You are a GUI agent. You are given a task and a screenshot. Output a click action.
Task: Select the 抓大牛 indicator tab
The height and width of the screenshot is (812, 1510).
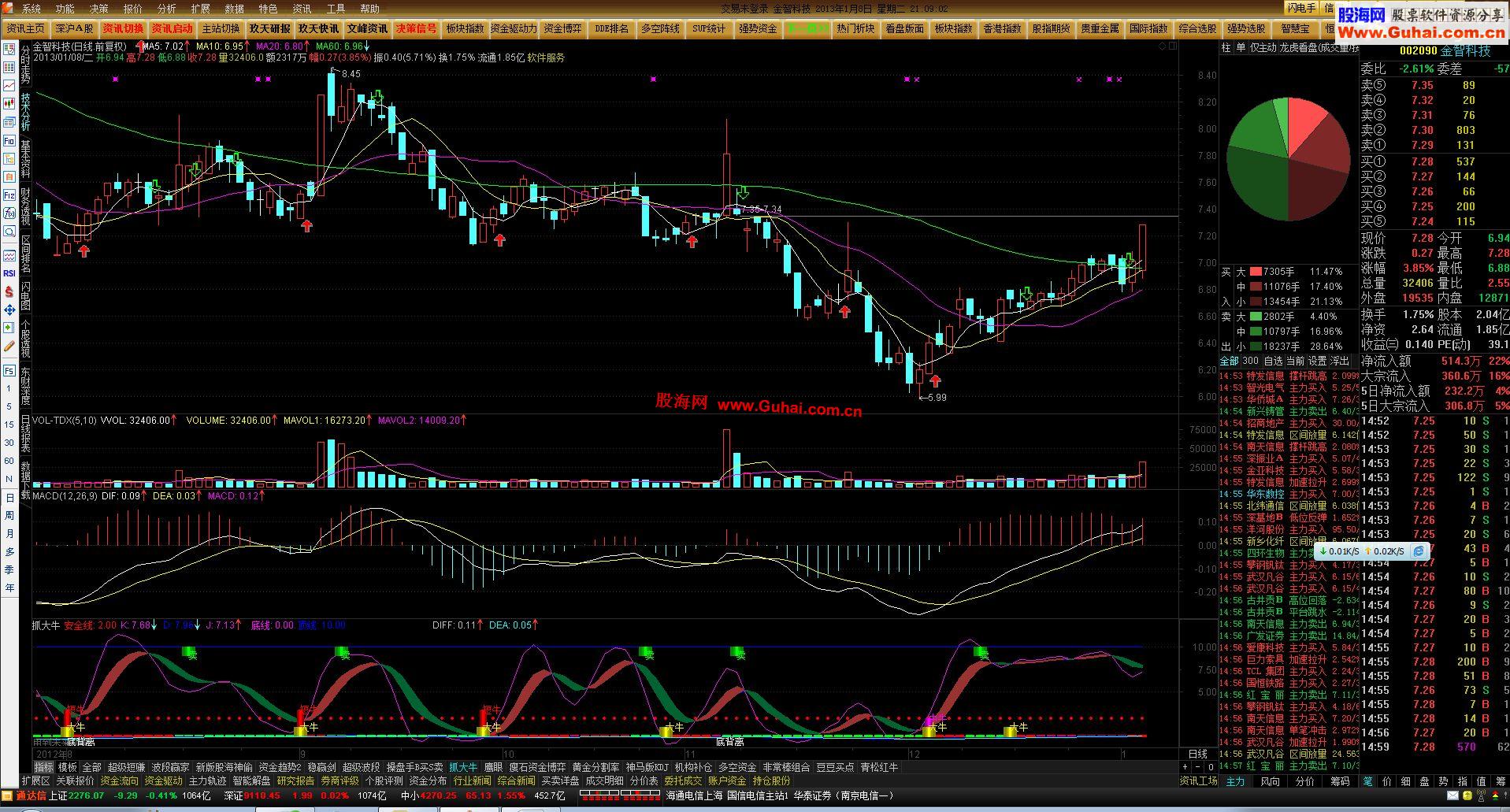click(463, 767)
